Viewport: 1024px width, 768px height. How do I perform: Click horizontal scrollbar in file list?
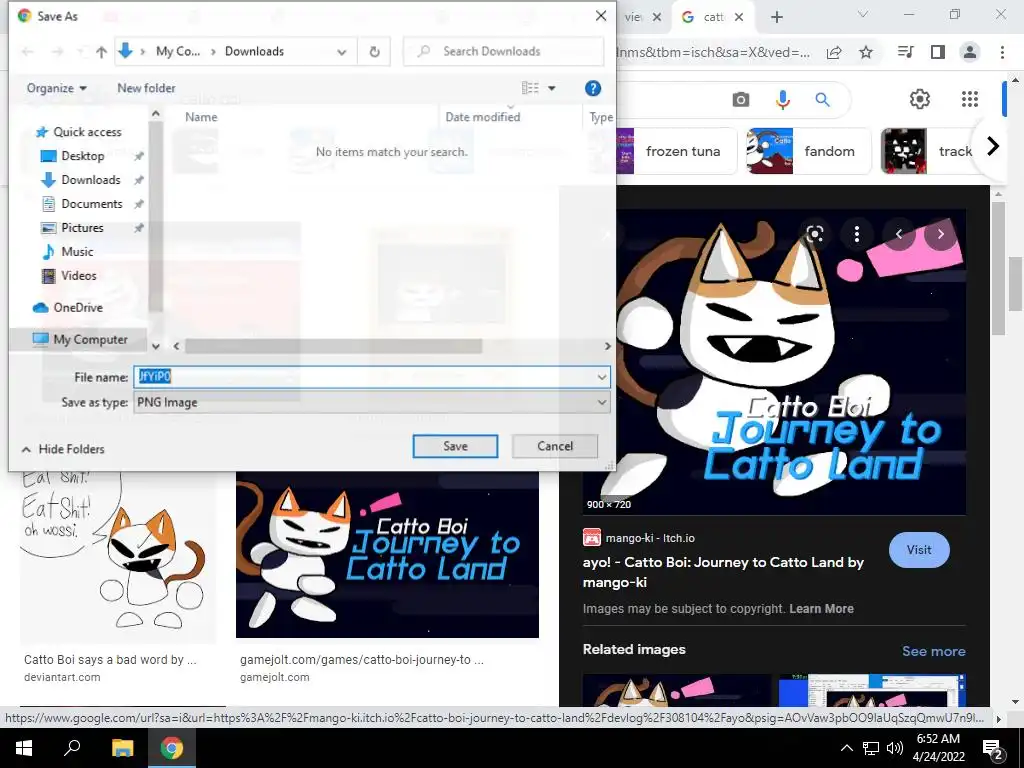333,346
